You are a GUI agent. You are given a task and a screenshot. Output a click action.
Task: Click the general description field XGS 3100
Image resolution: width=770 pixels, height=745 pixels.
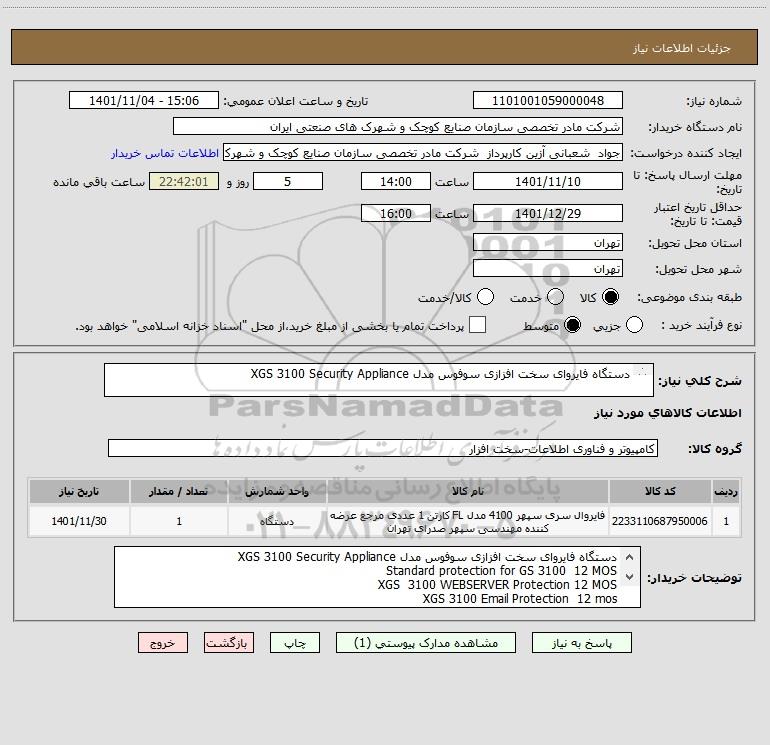click(x=379, y=380)
